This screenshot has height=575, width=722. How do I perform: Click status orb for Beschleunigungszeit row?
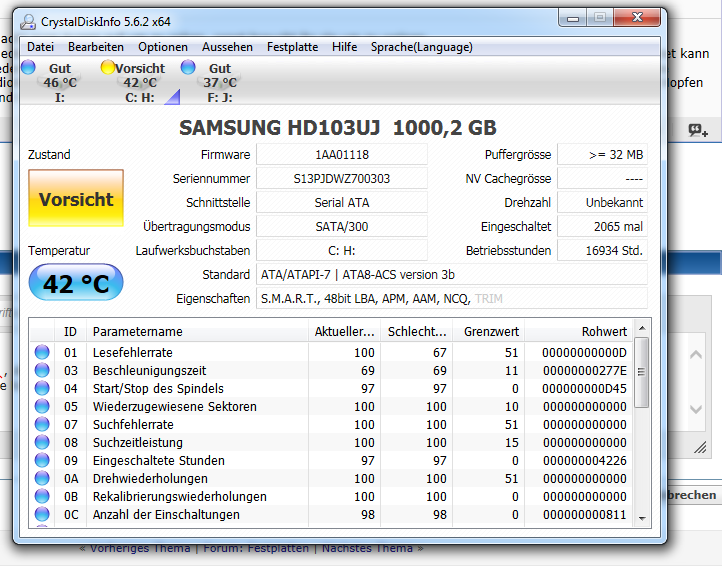click(42, 370)
